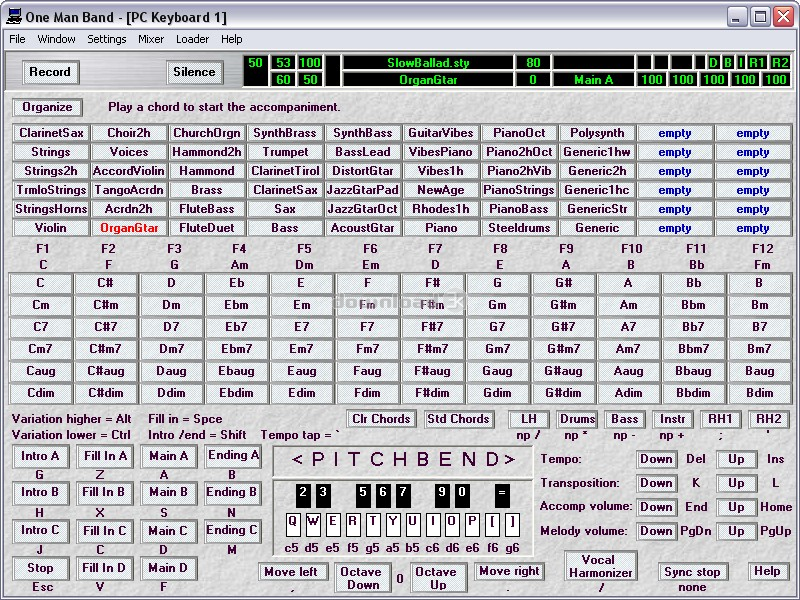Click the SlowBallad.sty style display
Image resolution: width=800 pixels, height=600 pixels.
click(x=427, y=63)
